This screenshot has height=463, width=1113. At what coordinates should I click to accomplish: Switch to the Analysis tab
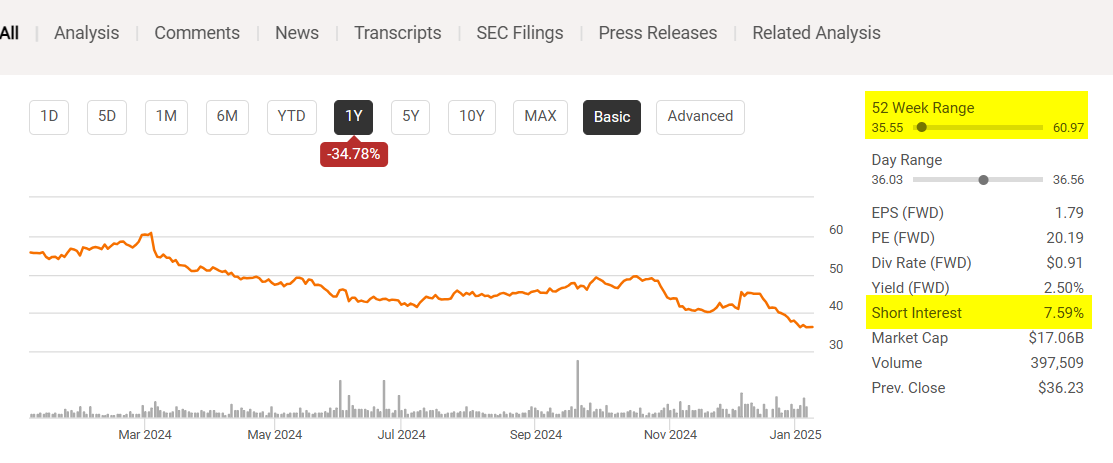pos(86,33)
